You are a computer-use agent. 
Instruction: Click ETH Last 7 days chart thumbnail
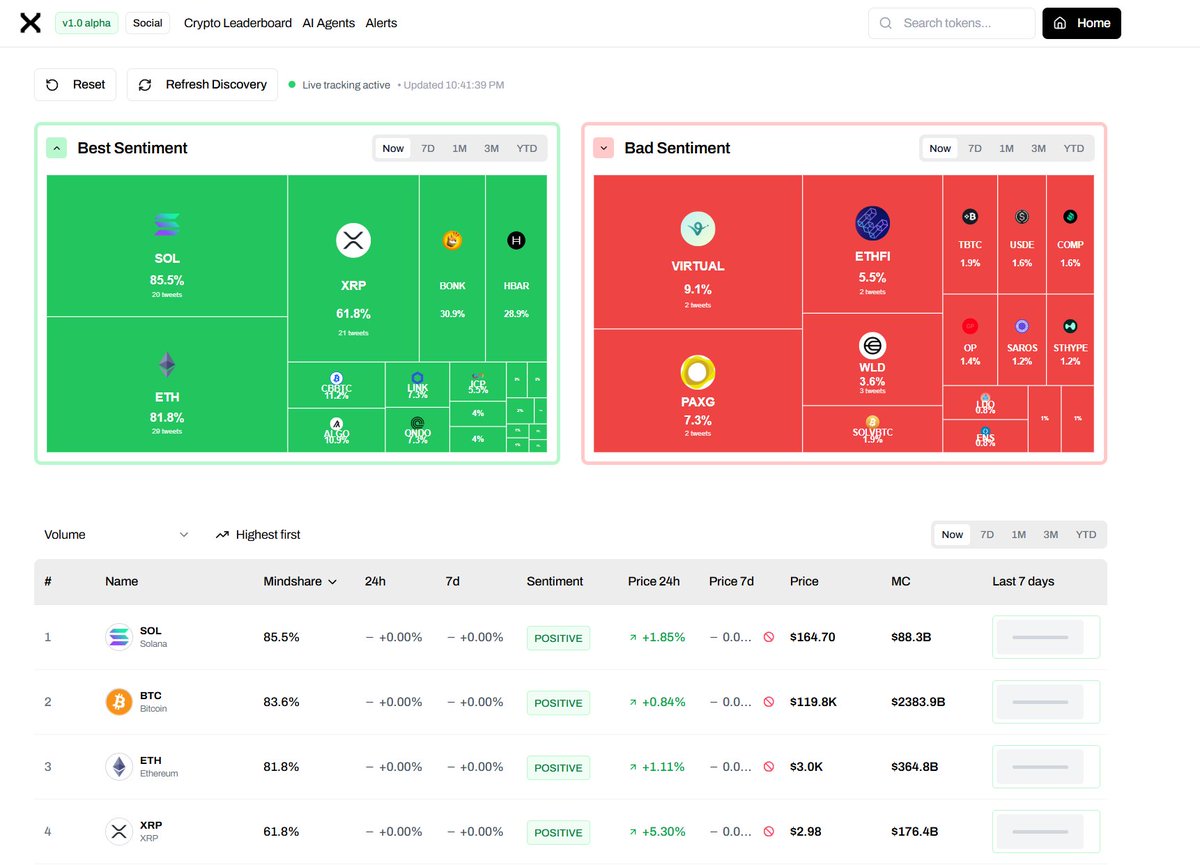(1046, 767)
